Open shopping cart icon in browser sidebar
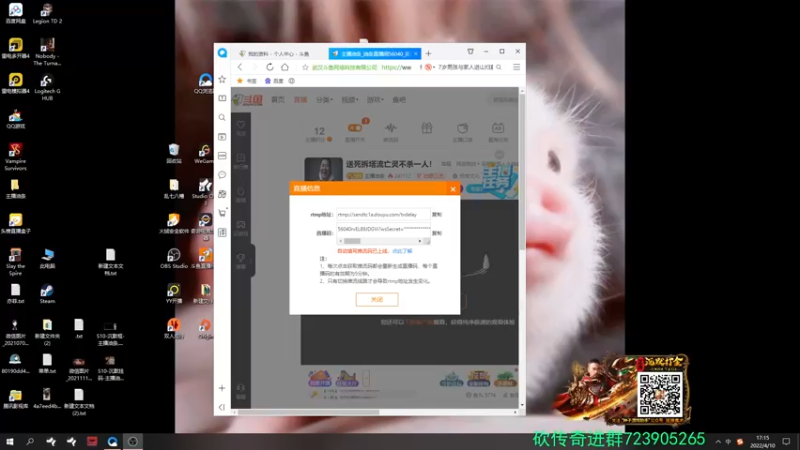 coord(222,213)
